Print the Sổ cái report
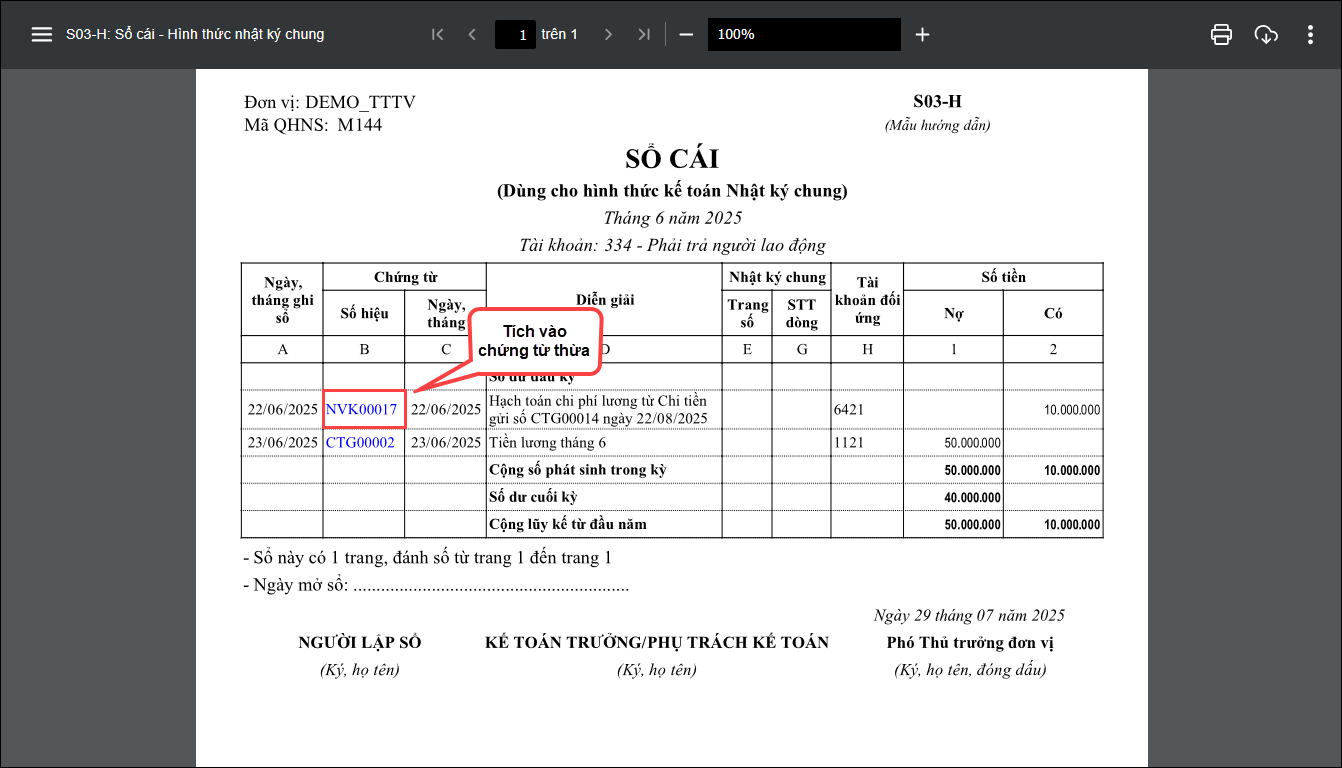Image resolution: width=1342 pixels, height=768 pixels. [x=1221, y=34]
